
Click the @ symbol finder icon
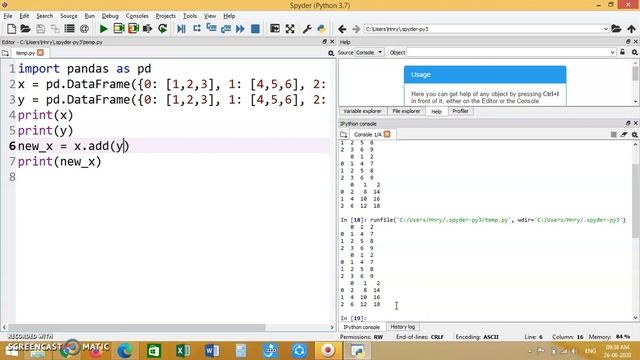click(84, 29)
